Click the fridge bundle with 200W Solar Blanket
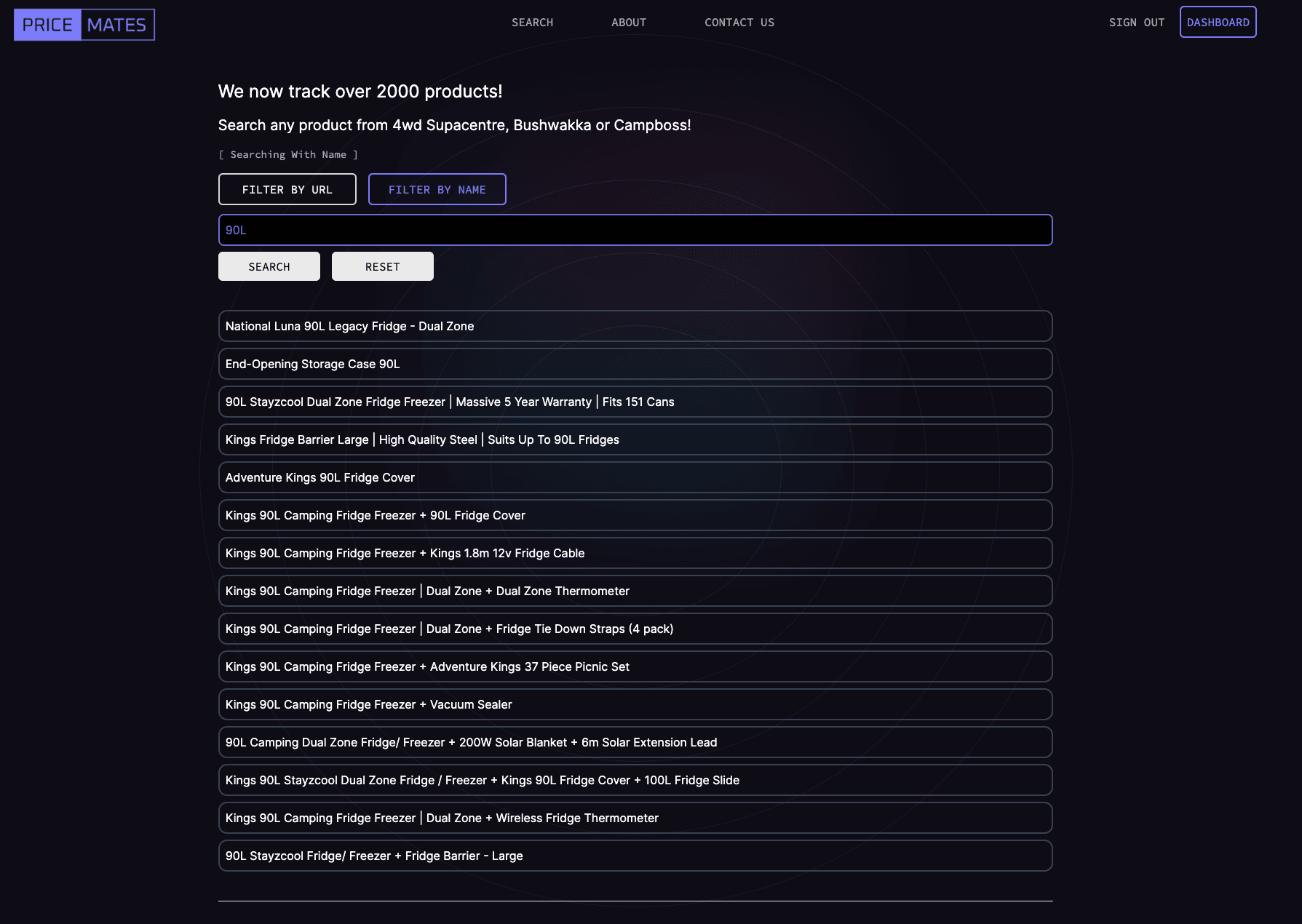 635,742
